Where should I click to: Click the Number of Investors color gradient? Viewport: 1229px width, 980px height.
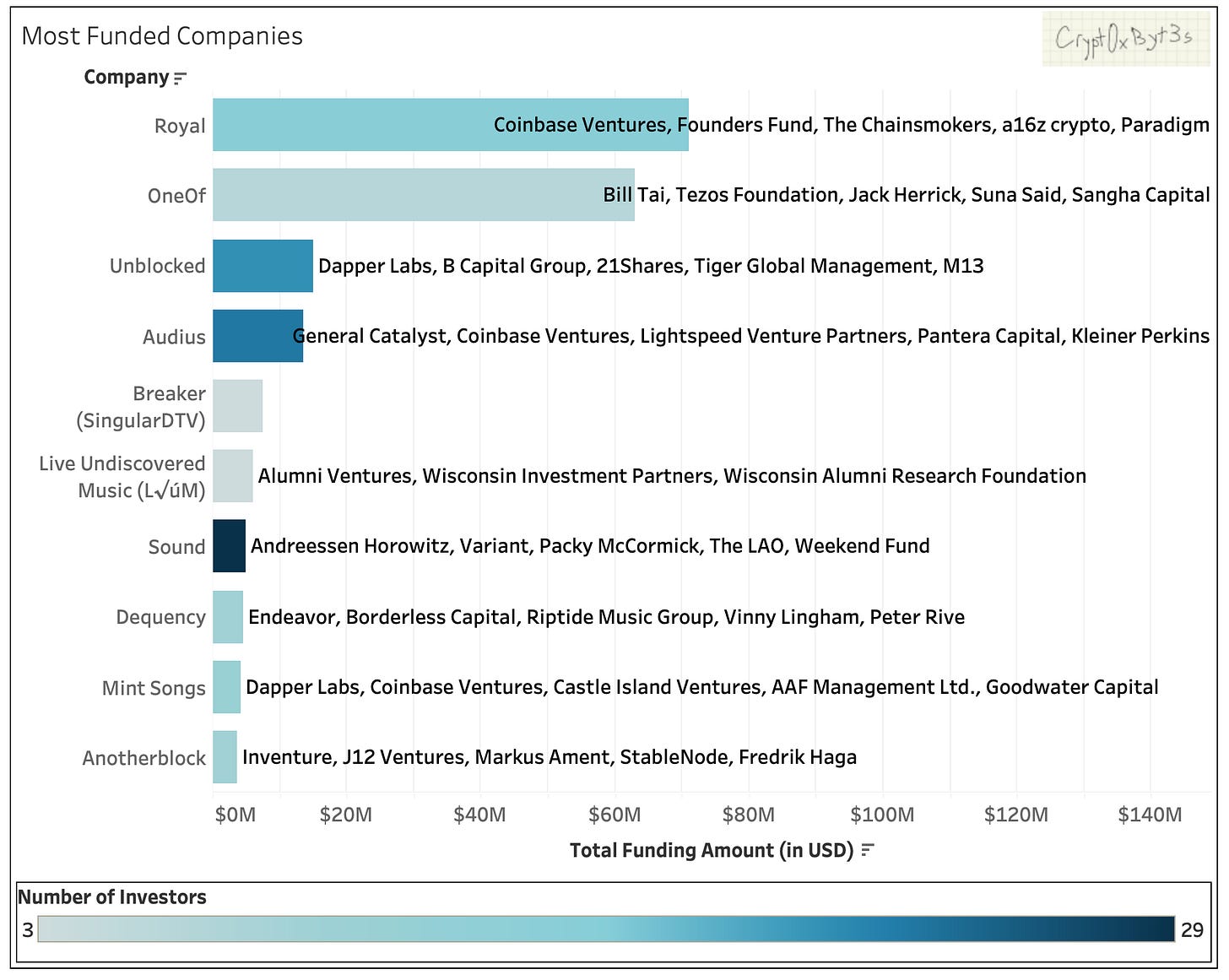point(606,929)
